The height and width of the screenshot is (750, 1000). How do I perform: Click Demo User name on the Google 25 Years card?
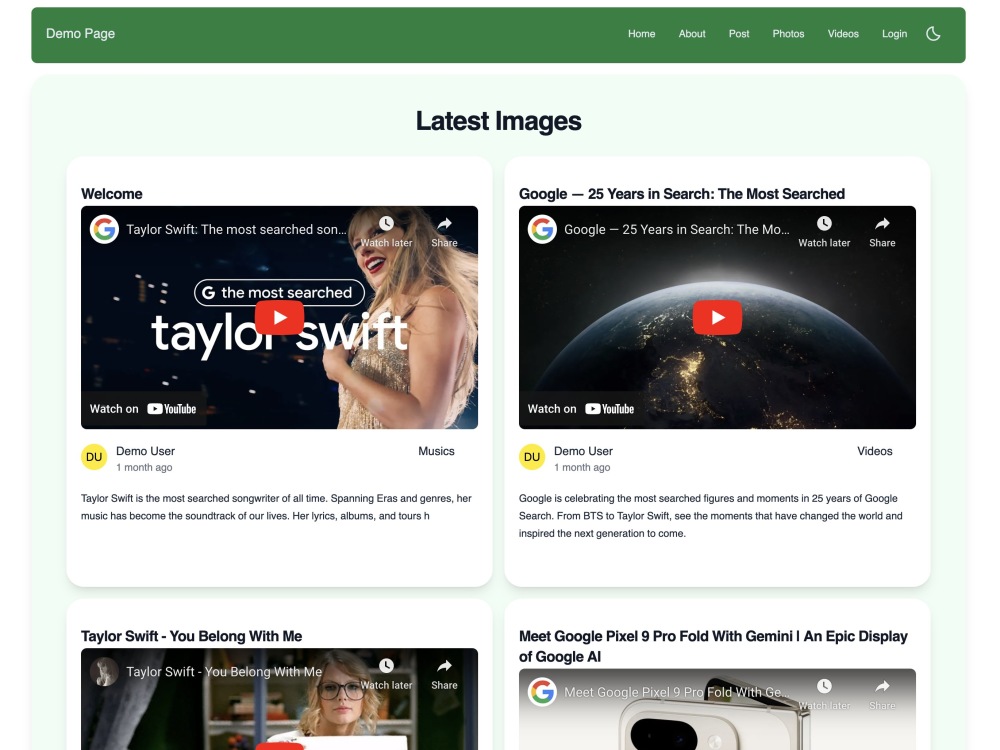pos(583,451)
